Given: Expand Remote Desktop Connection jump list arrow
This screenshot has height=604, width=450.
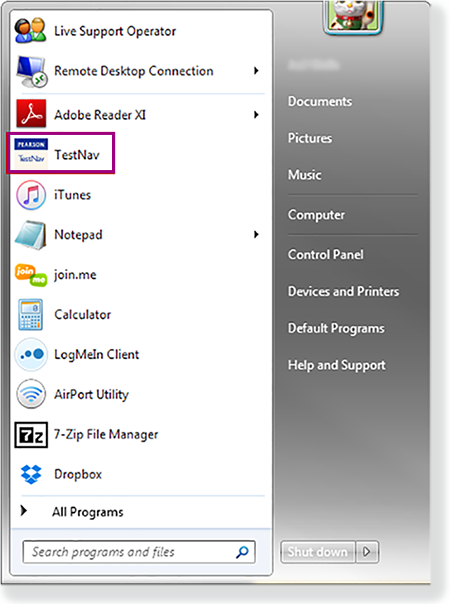Looking at the screenshot, I should coord(256,70).
